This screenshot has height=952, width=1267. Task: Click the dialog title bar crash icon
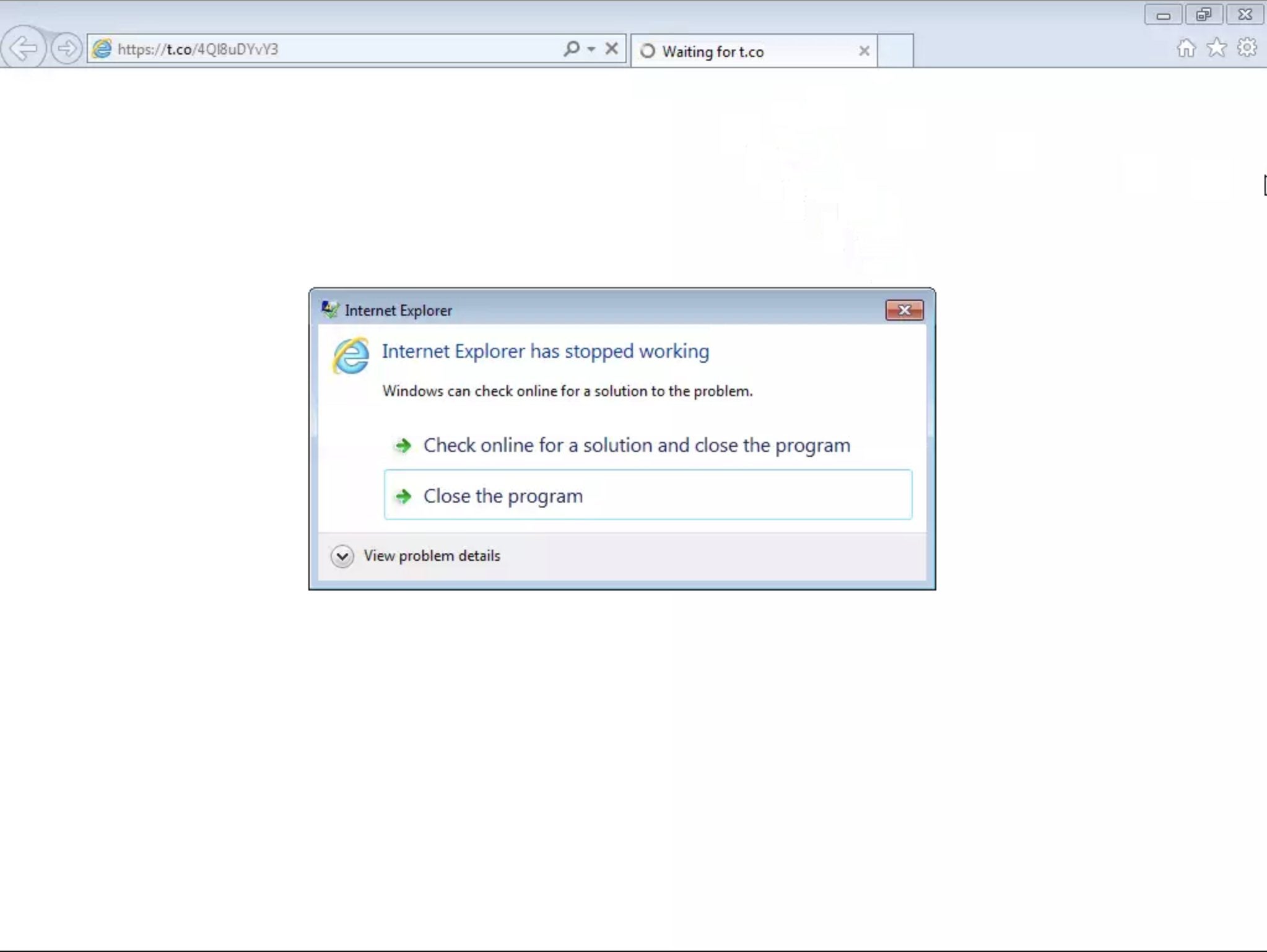tap(329, 309)
